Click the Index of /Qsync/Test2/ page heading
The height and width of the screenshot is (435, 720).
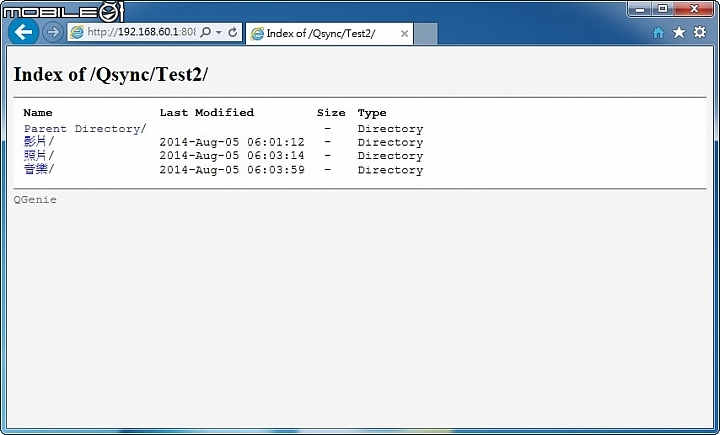[x=110, y=74]
